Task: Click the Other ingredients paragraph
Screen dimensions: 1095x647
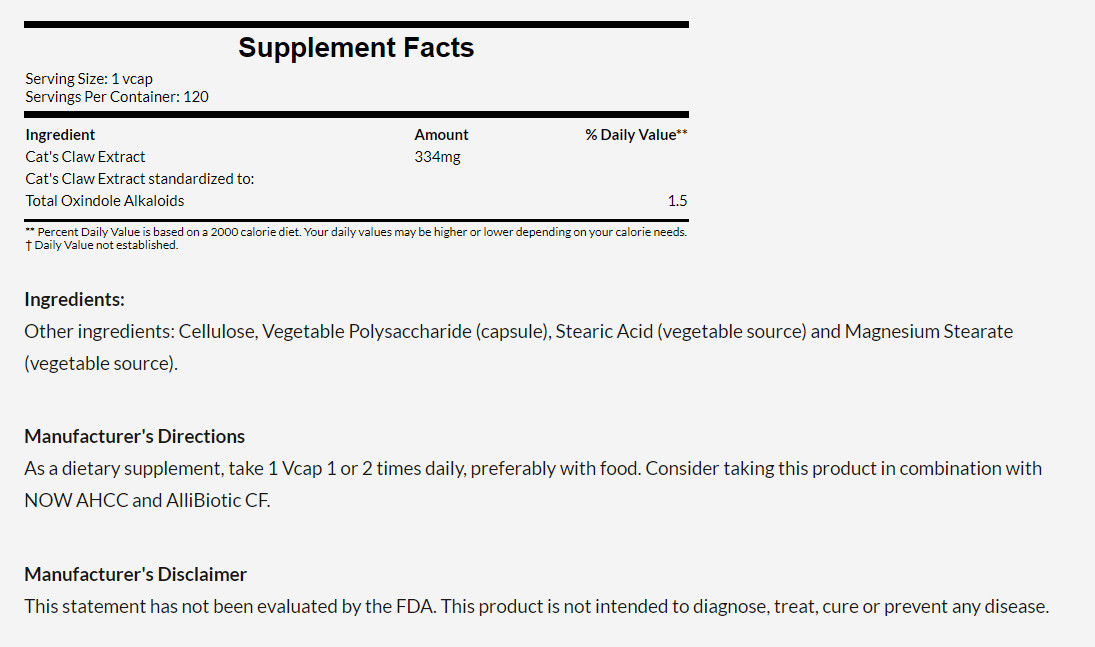Action: tap(518, 331)
